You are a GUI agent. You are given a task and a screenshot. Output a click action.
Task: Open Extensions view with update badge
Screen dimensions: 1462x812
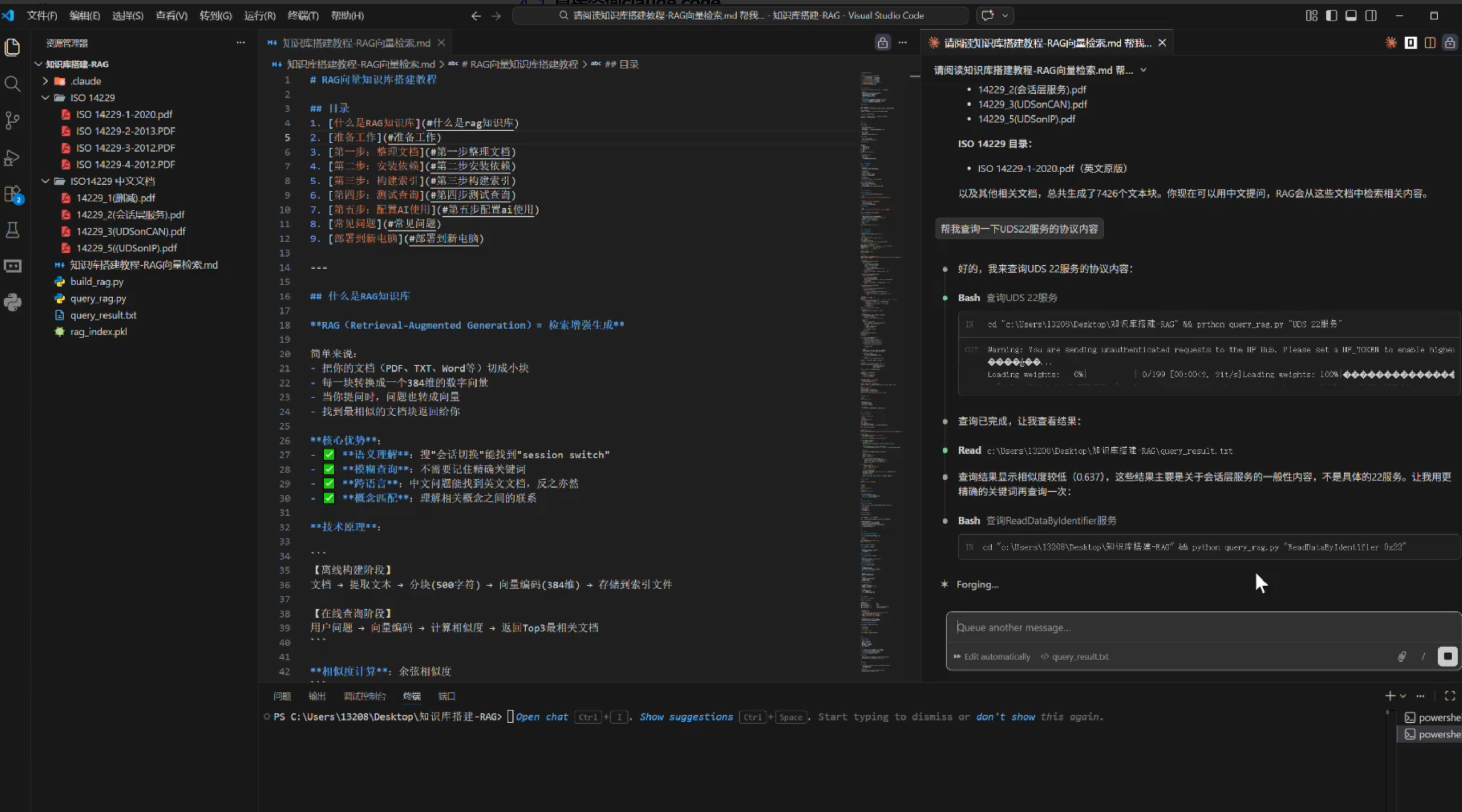click(13, 194)
